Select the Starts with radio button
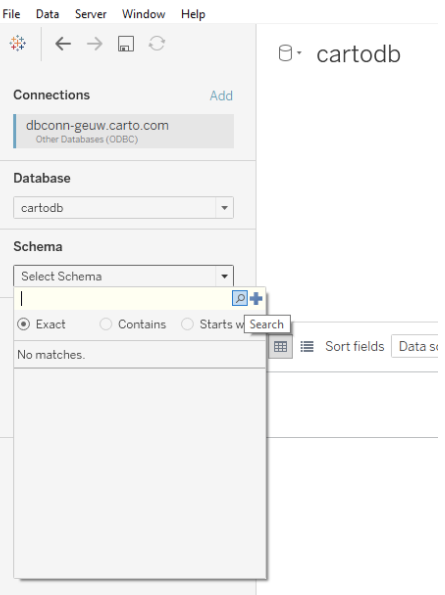The image size is (445, 595). 187,324
